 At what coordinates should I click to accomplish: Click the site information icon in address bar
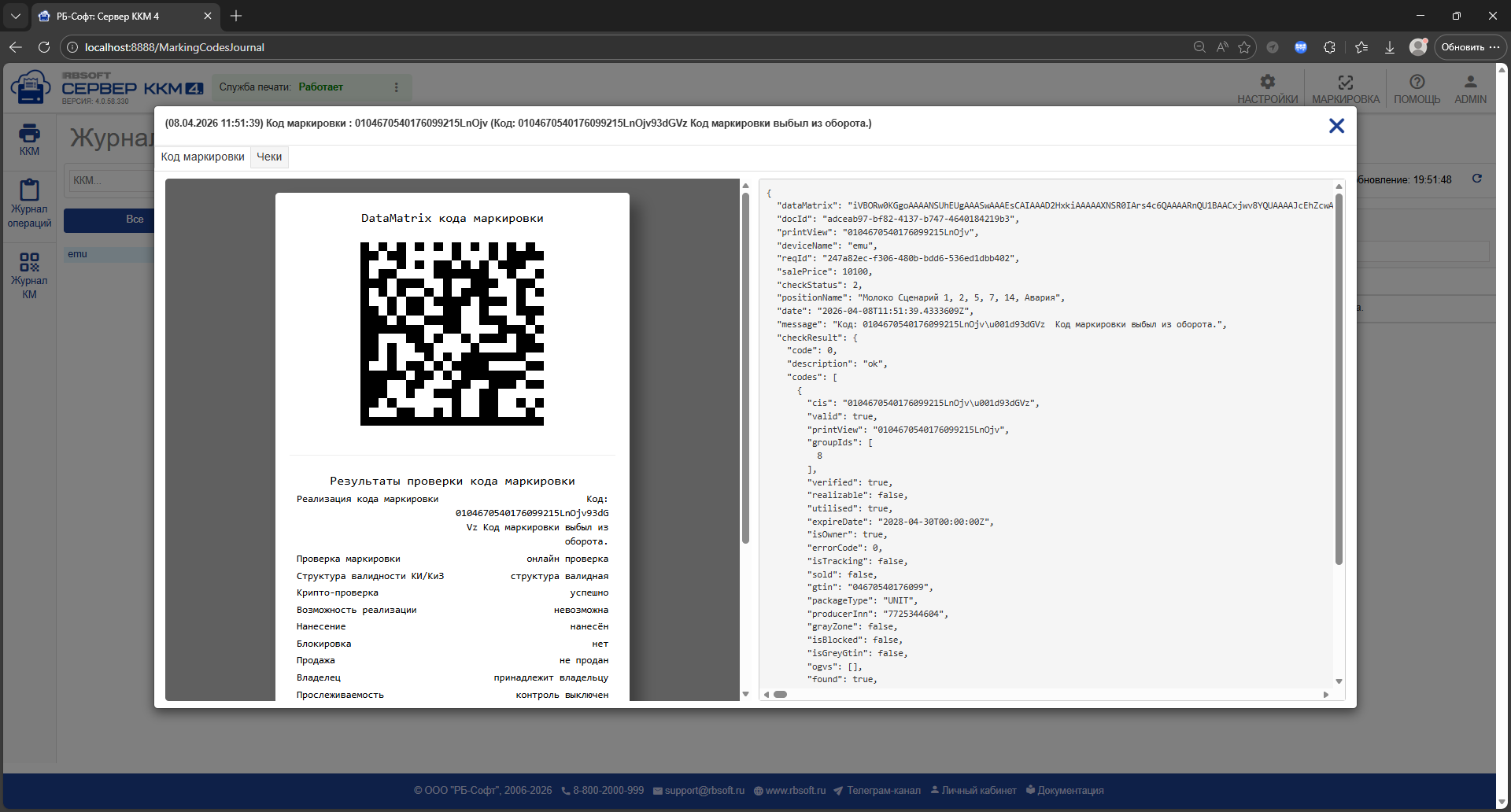(x=72, y=47)
